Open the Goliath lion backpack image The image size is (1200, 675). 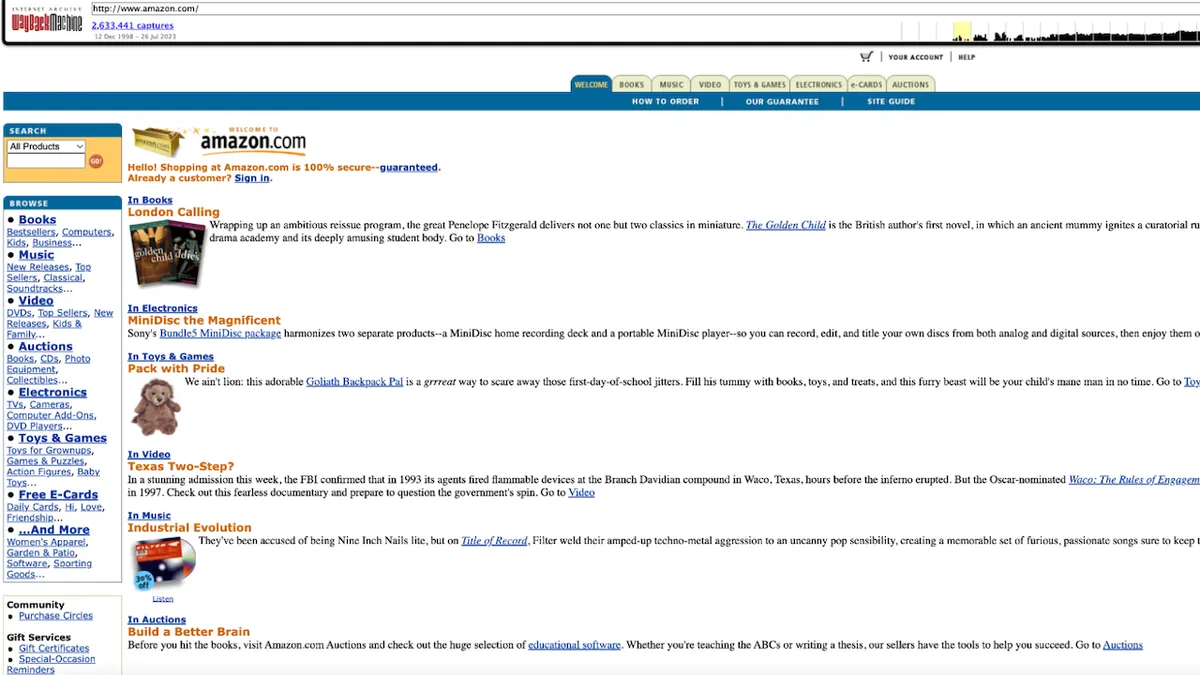155,406
